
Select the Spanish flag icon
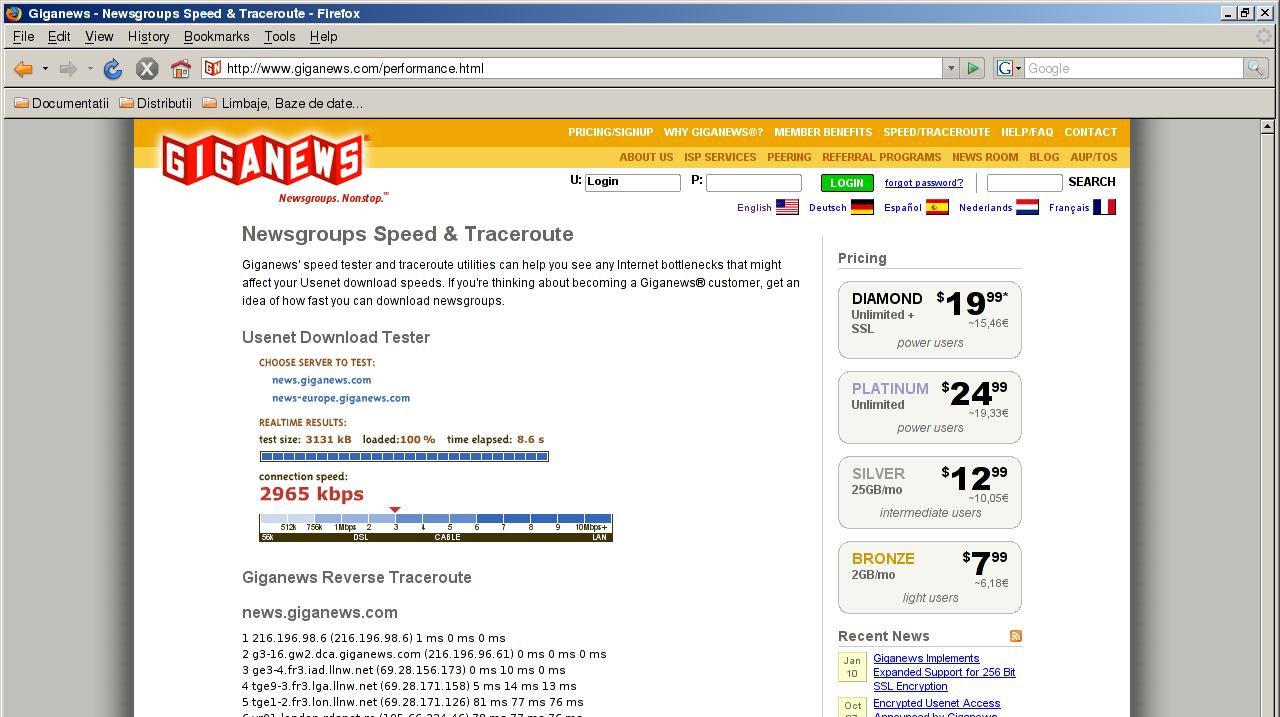click(x=937, y=207)
